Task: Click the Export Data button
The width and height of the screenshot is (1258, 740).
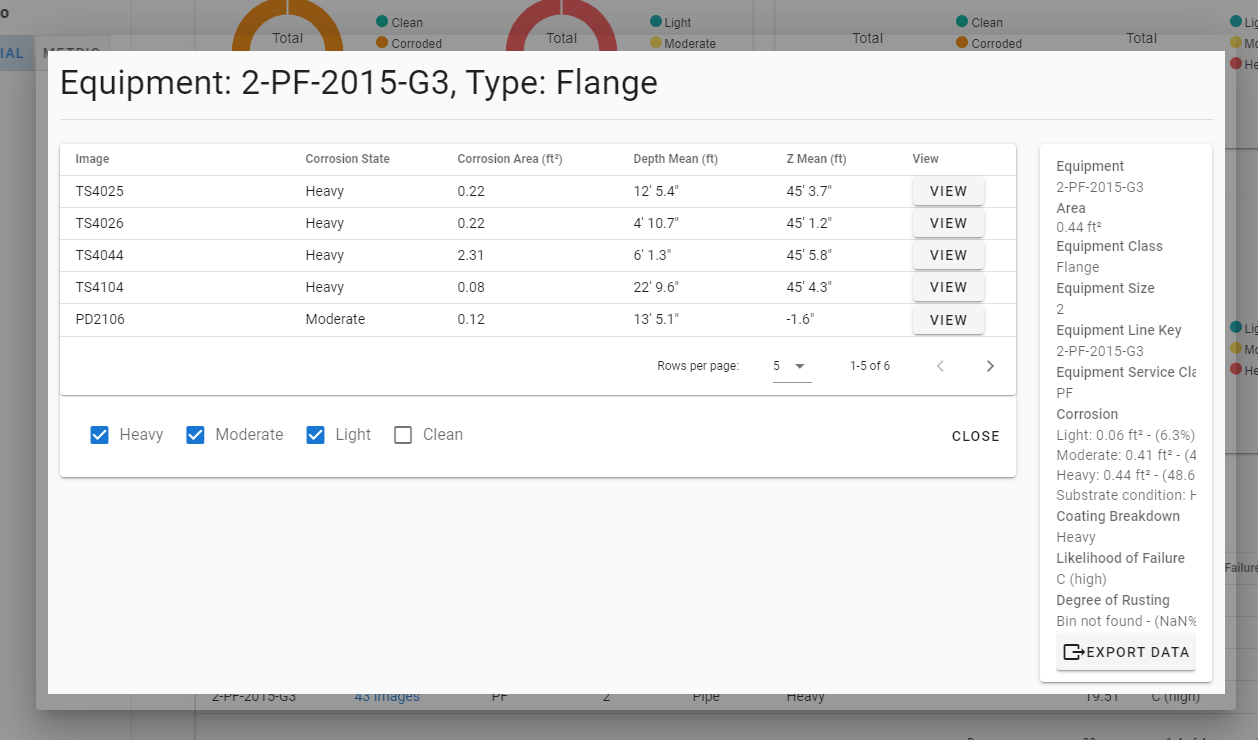Action: [1126, 652]
